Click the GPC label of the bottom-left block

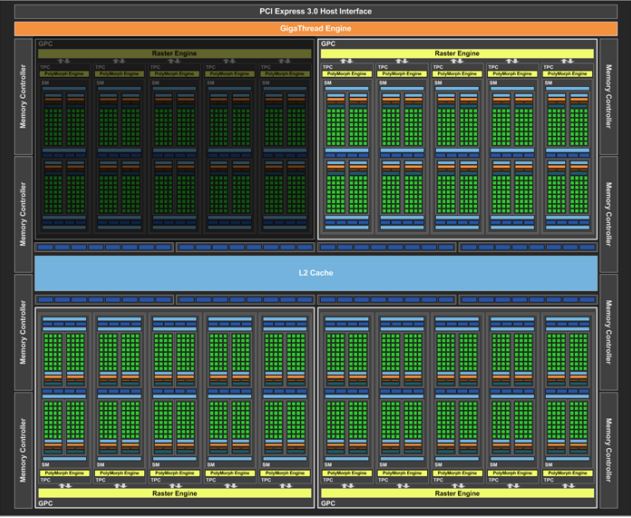pos(45,503)
